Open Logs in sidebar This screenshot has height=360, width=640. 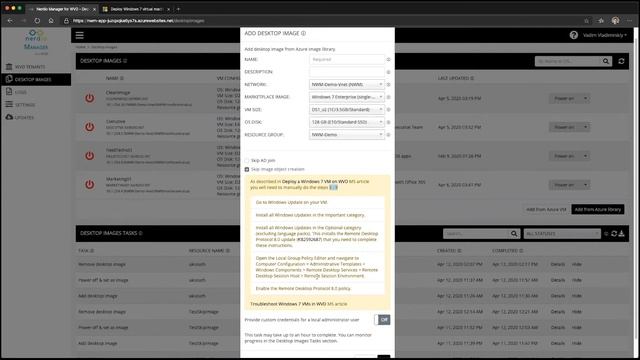(x=20, y=92)
